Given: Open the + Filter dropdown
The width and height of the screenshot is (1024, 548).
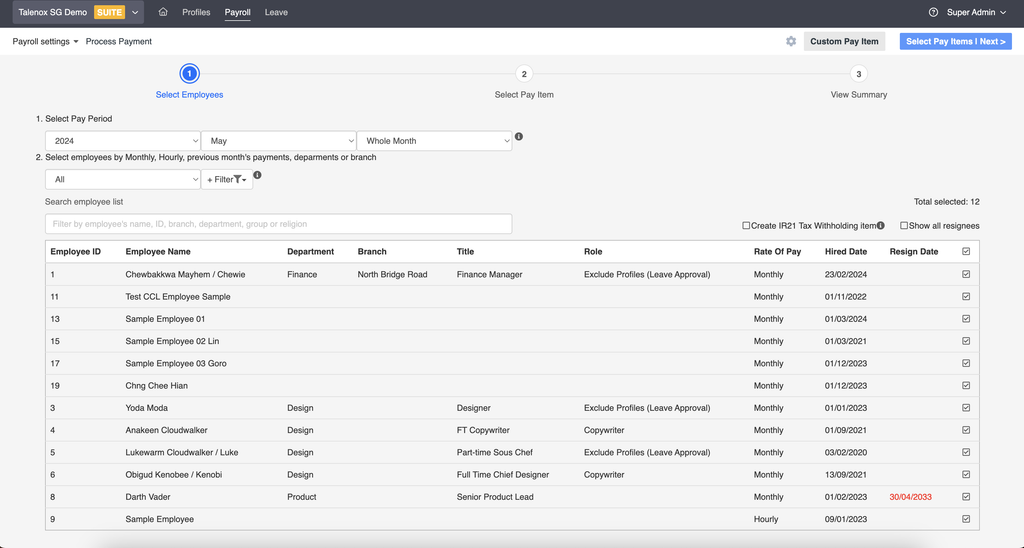Looking at the screenshot, I should pos(227,179).
